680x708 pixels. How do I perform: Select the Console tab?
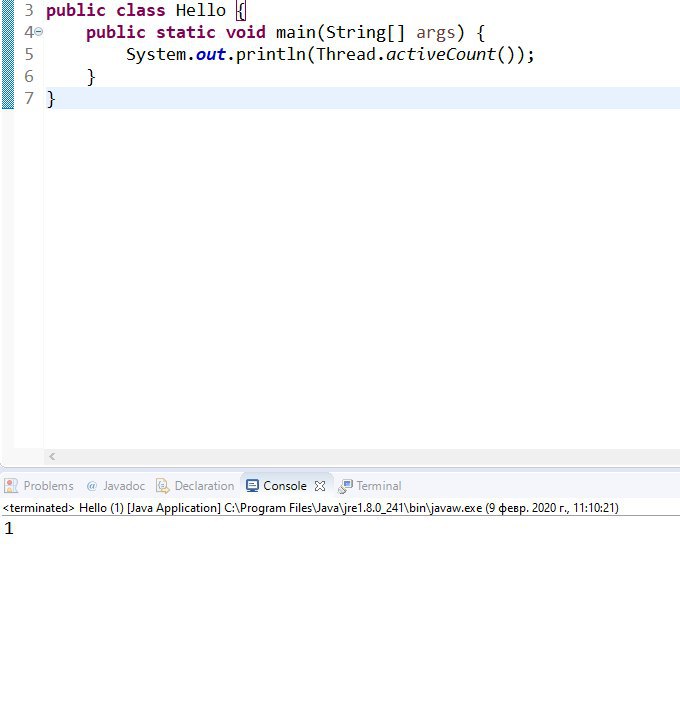(x=284, y=486)
